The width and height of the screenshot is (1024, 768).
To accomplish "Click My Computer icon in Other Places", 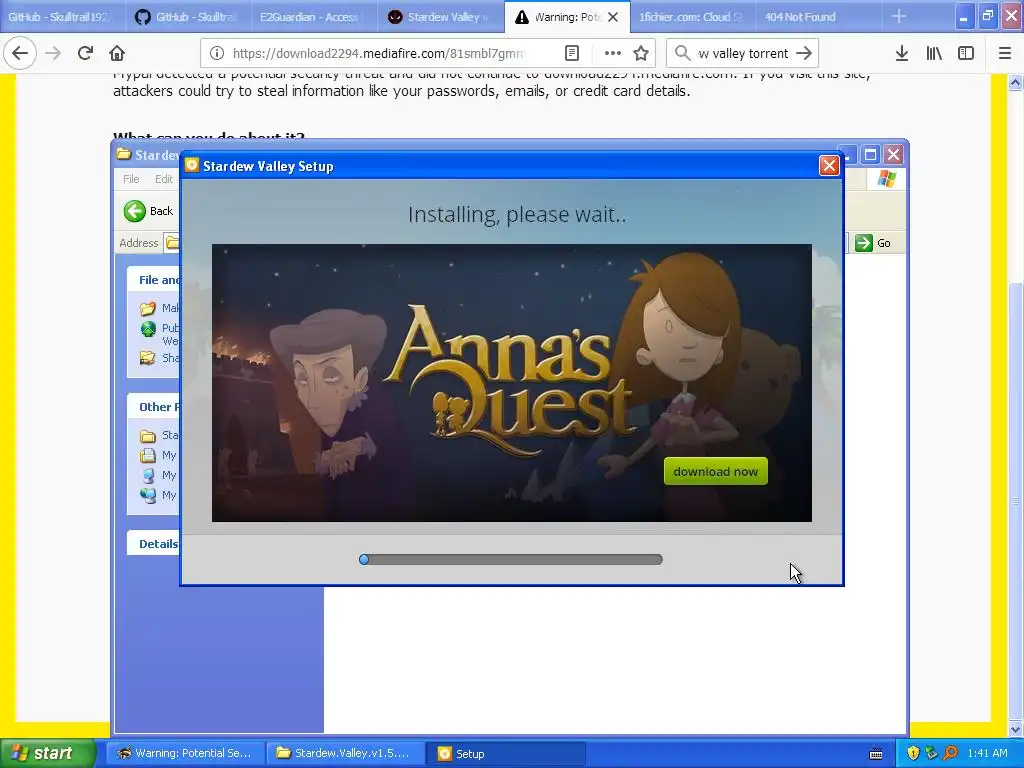I will [x=148, y=475].
